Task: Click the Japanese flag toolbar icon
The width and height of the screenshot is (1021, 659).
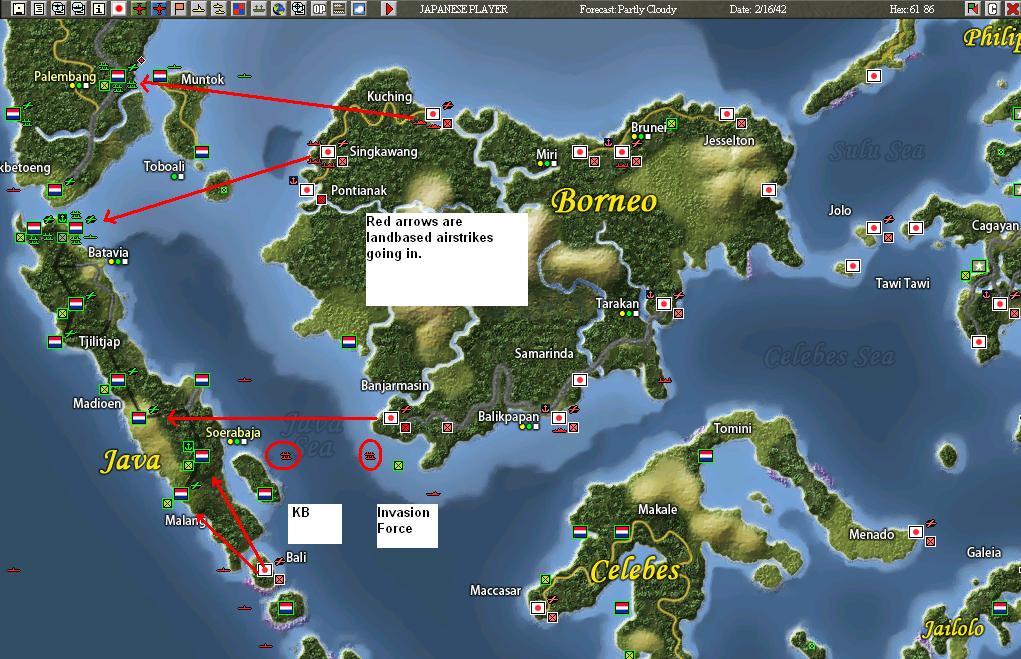Action: (x=119, y=8)
